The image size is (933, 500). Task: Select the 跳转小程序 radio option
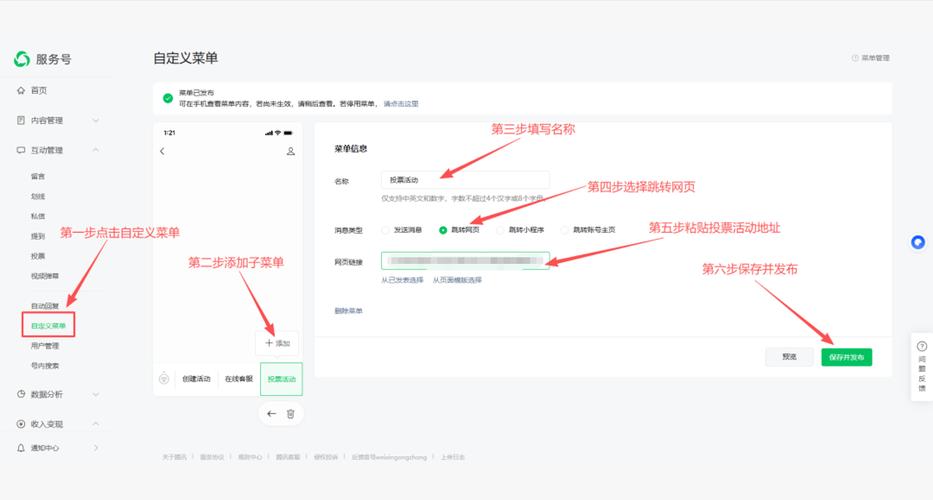click(x=500, y=230)
